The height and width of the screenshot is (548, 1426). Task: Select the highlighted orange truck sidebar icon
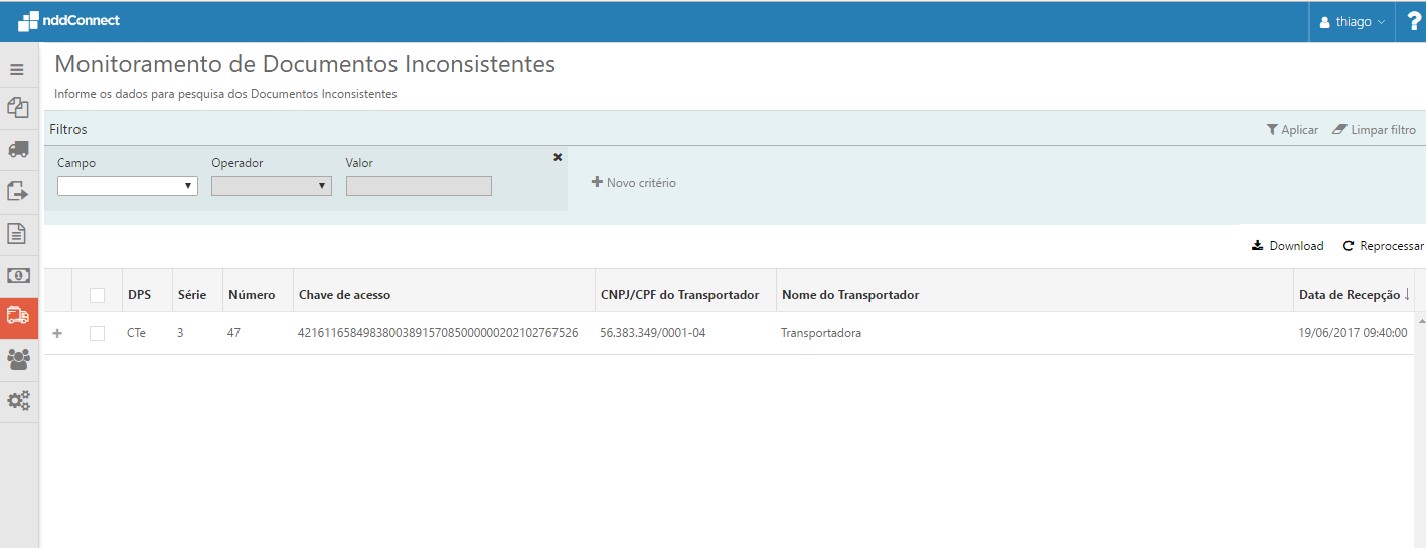point(18,316)
